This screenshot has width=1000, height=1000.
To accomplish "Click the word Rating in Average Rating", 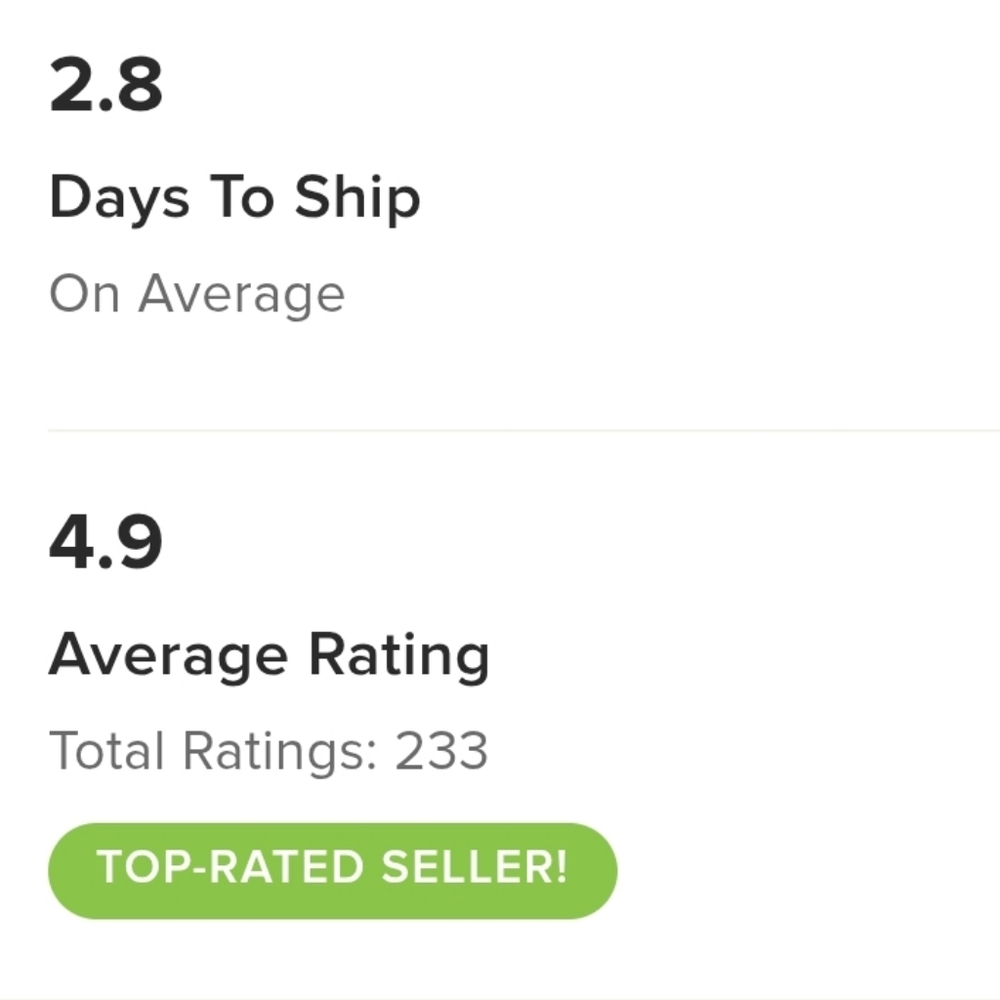I will tap(399, 658).
